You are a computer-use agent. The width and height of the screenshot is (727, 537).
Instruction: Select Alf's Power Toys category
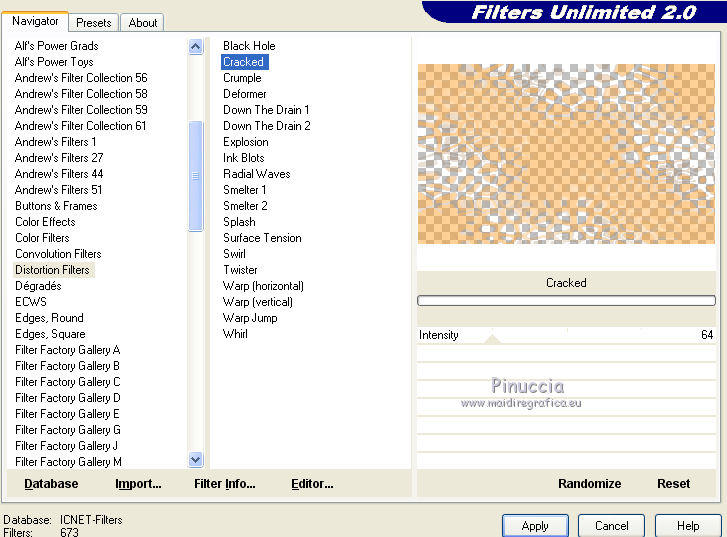pyautogui.click(x=54, y=62)
